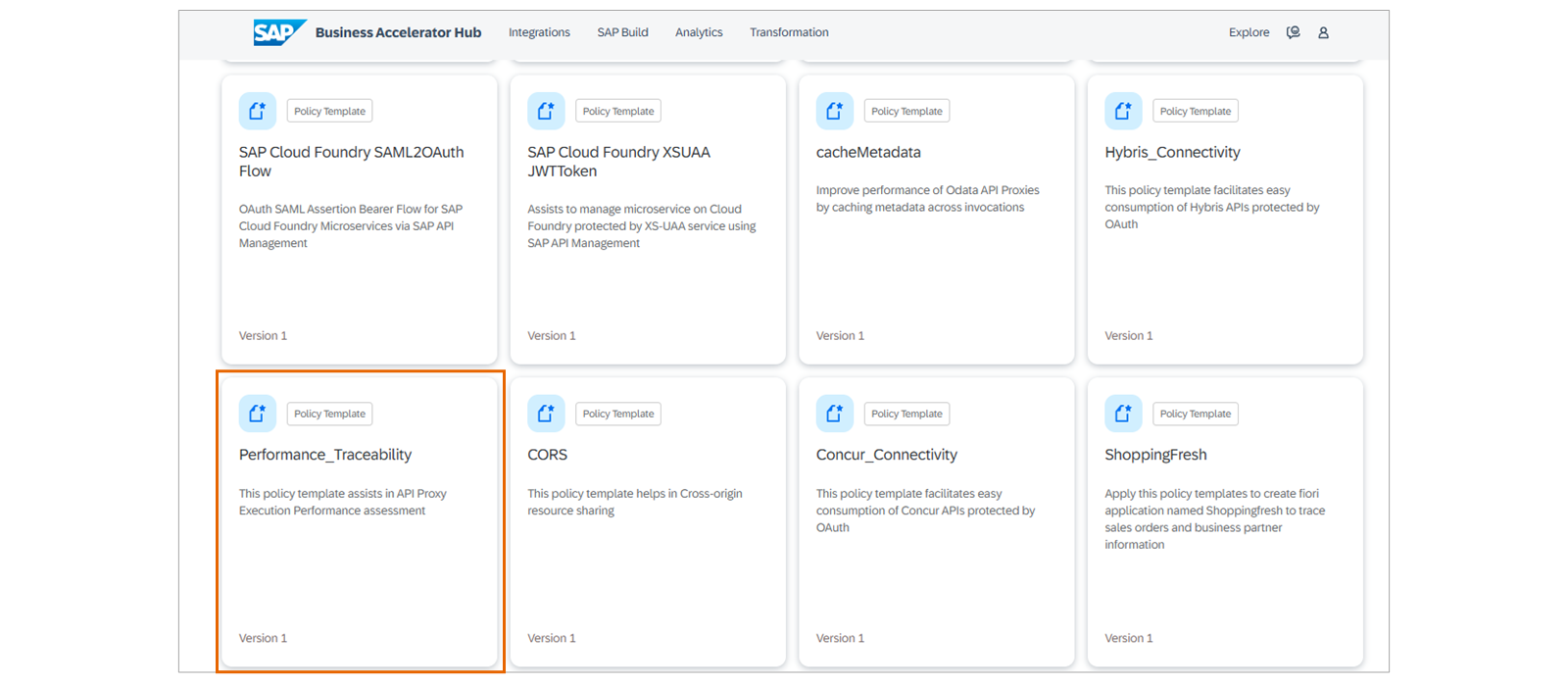
Task: Click Policy Template tag on Concur_Connectivity card
Action: coord(906,414)
